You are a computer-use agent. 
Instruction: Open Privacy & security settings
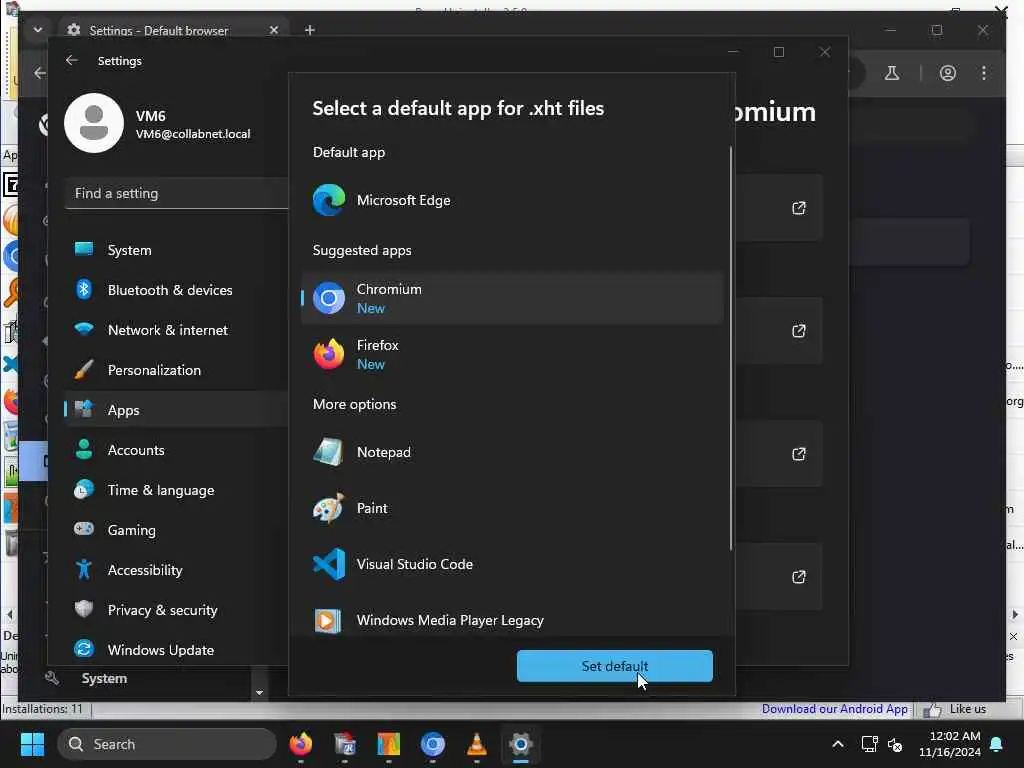(176, 610)
